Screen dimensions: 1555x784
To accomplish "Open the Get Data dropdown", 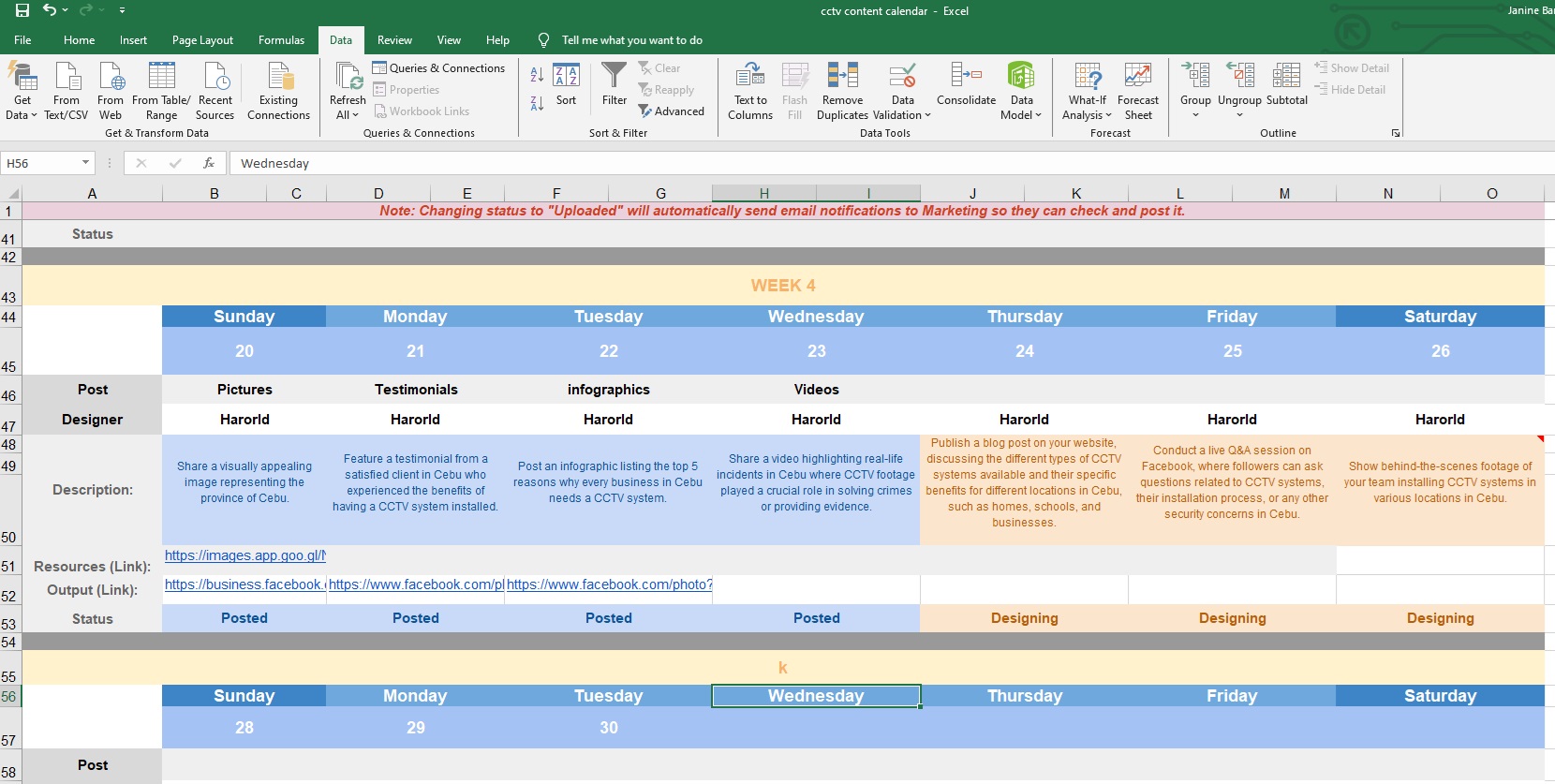I will pyautogui.click(x=22, y=91).
